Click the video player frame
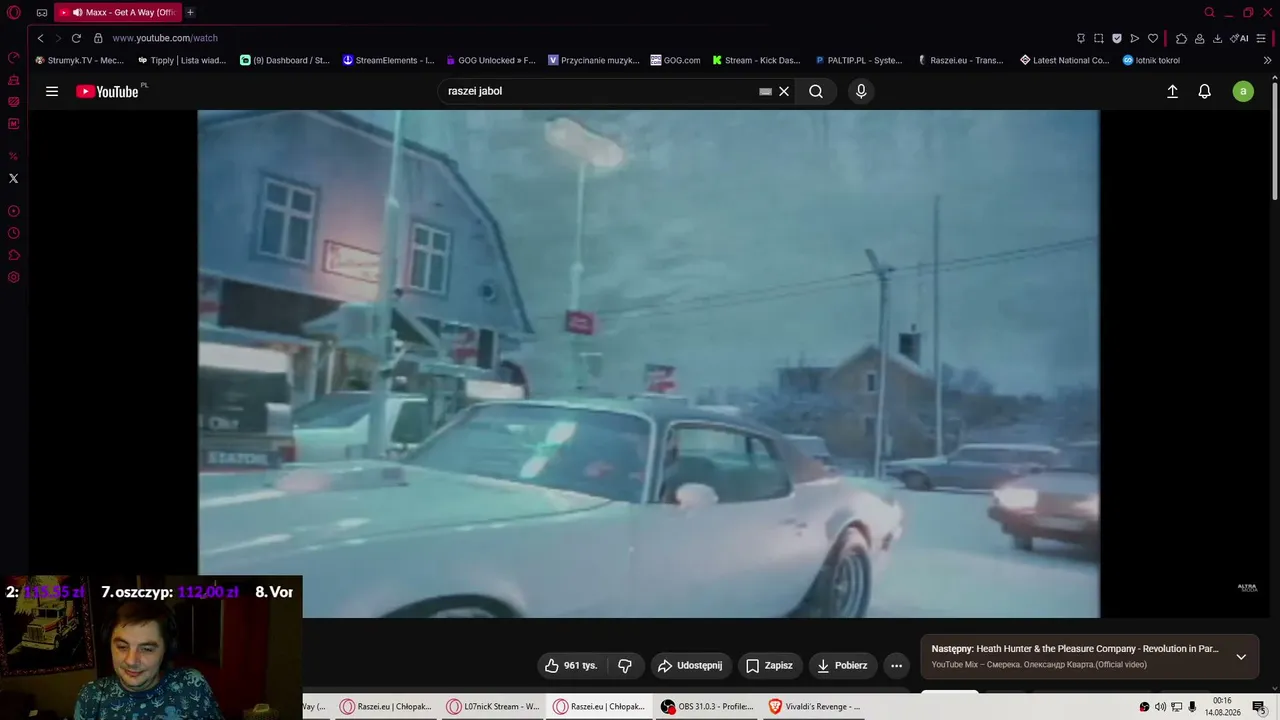The width and height of the screenshot is (1280, 720). point(648,364)
